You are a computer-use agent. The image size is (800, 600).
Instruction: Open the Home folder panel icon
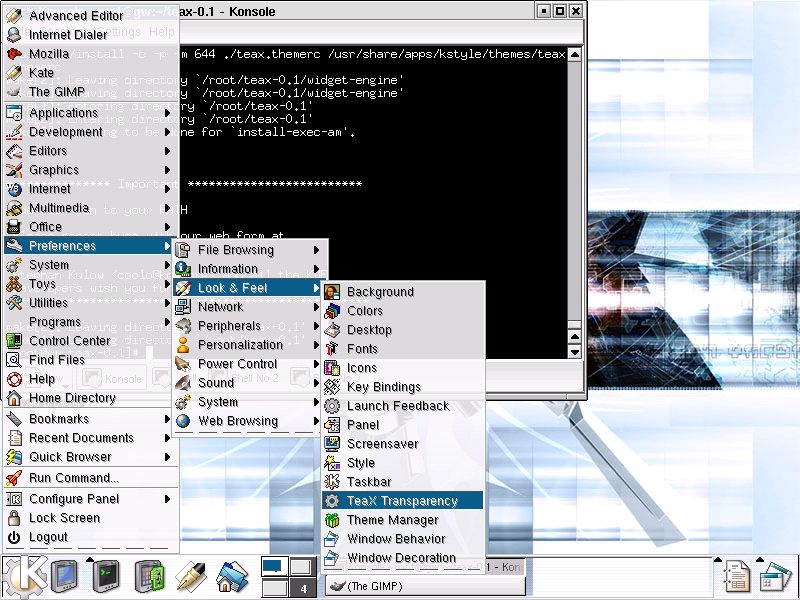[232, 577]
